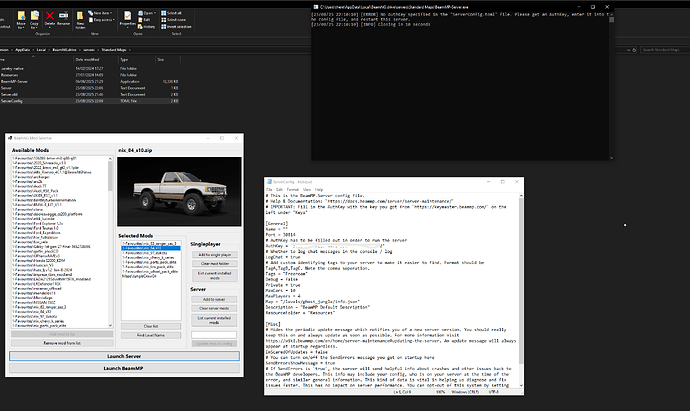Expand the Easy access dropdown
This screenshot has width=690, height=411.
(104, 20)
